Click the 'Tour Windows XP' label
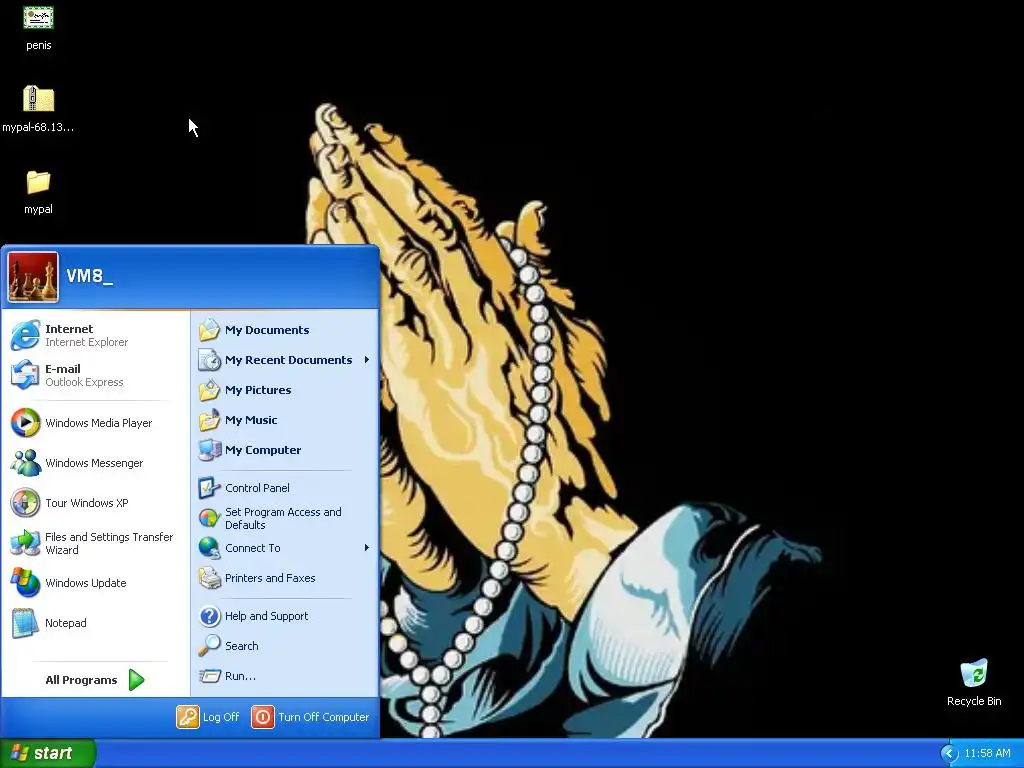This screenshot has width=1024, height=768. pos(87,503)
